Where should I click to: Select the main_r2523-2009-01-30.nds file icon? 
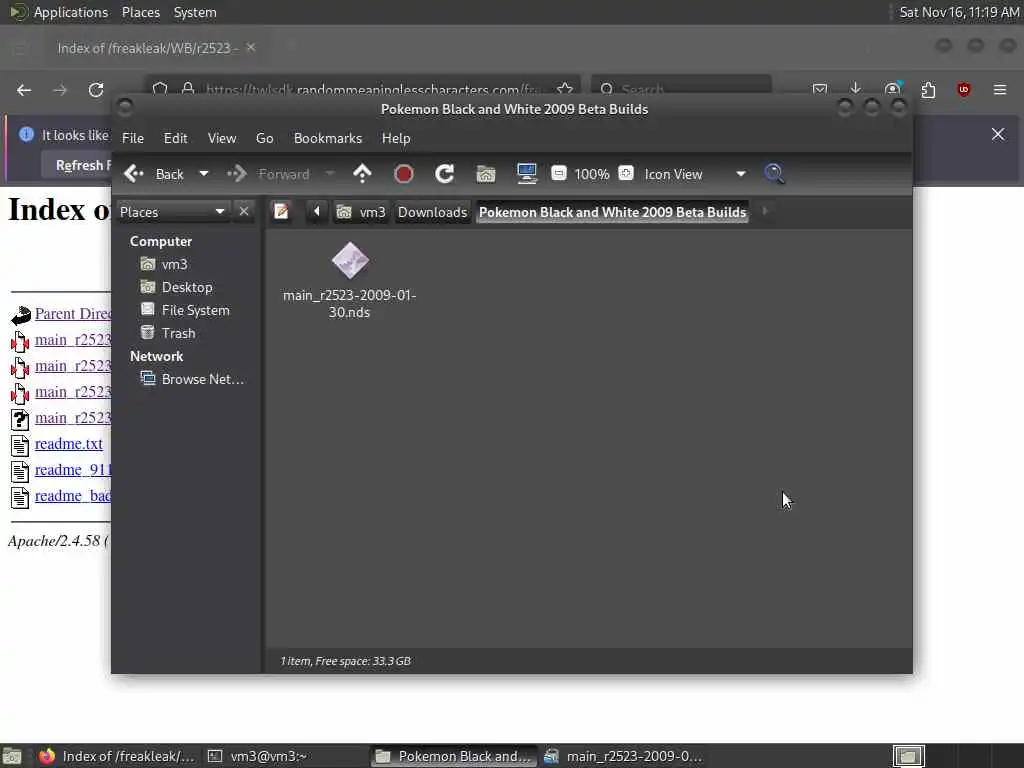tap(350, 261)
